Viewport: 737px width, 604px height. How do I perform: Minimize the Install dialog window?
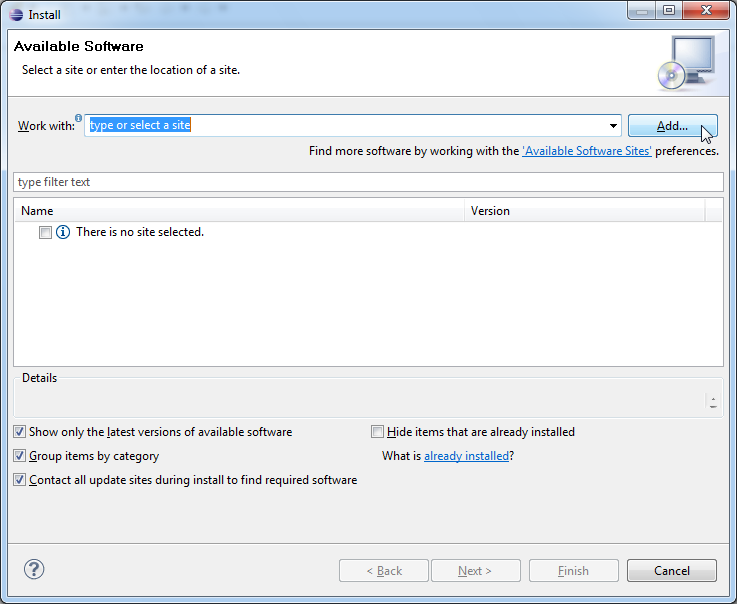tap(641, 11)
